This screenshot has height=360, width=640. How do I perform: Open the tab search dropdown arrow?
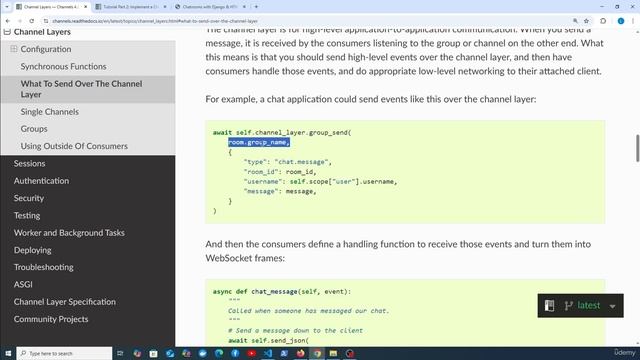point(7,7)
